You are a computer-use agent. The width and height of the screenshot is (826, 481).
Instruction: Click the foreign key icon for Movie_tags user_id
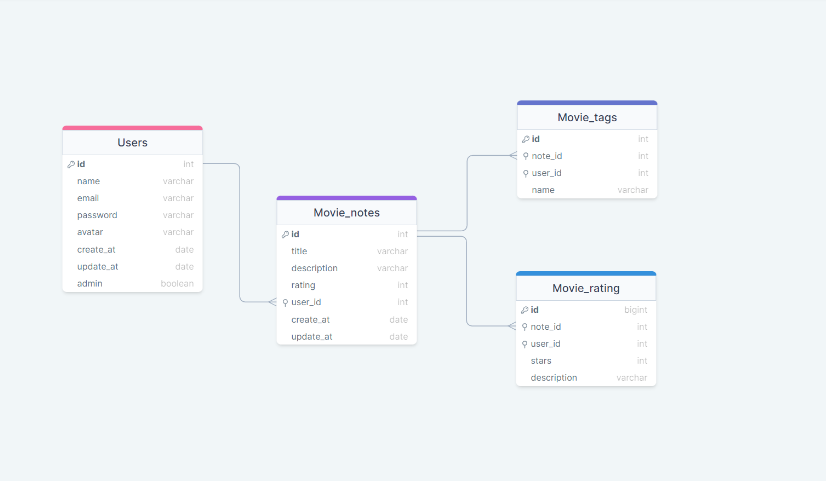[x=526, y=173]
